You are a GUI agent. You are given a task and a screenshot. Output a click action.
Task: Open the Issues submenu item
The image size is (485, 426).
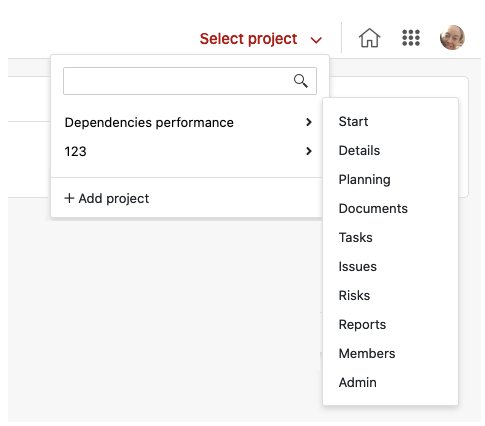[x=357, y=267]
